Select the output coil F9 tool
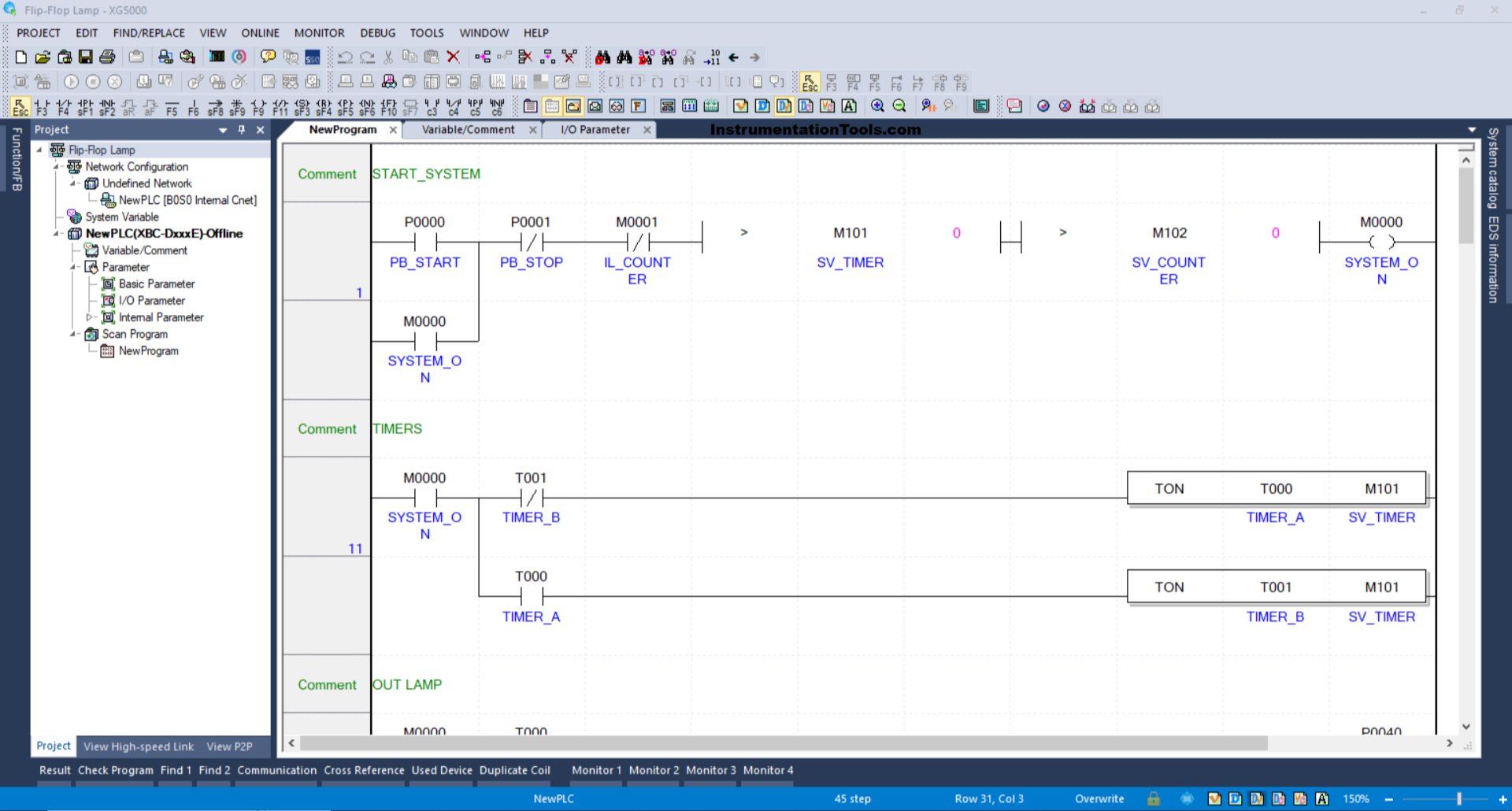The image size is (1512, 811). point(258,106)
